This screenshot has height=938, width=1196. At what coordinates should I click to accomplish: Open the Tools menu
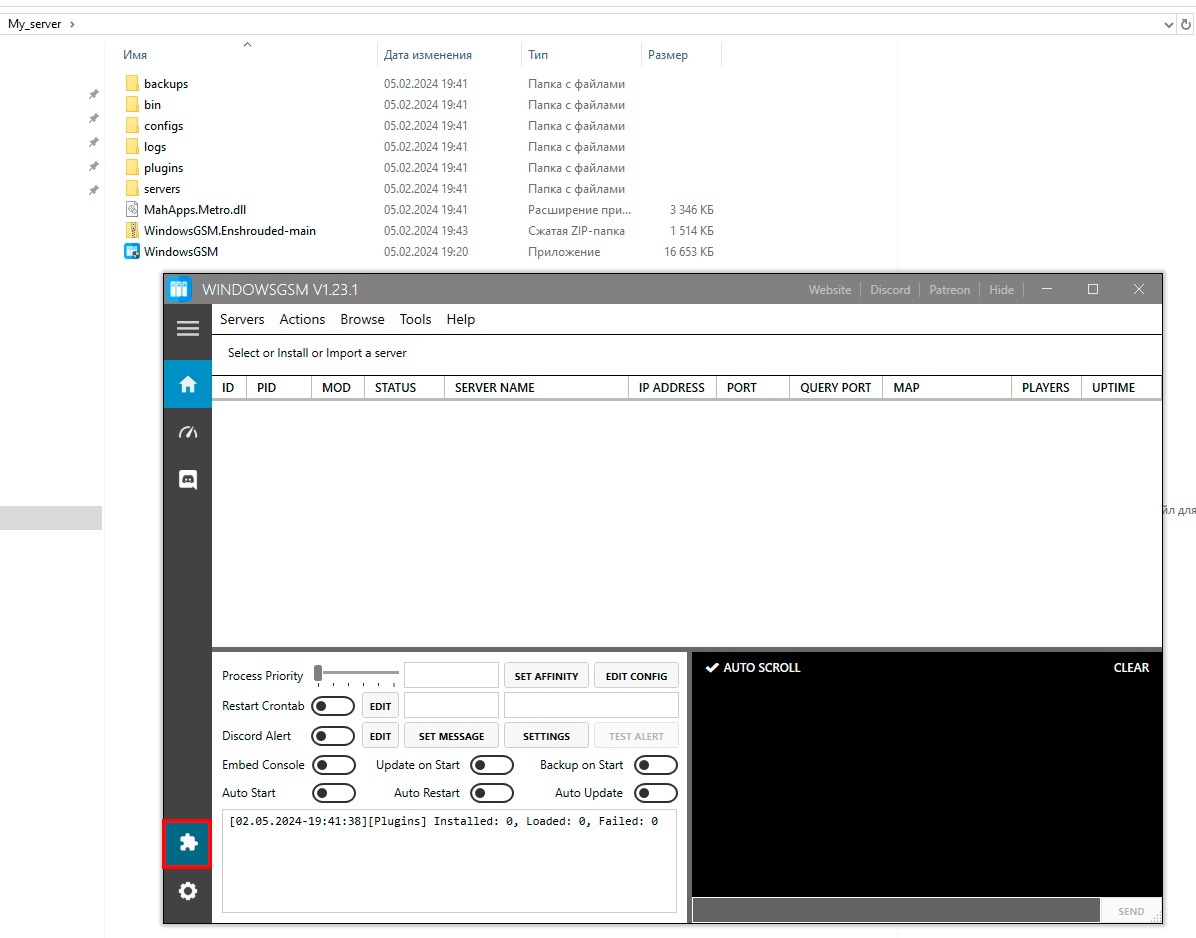tap(416, 320)
